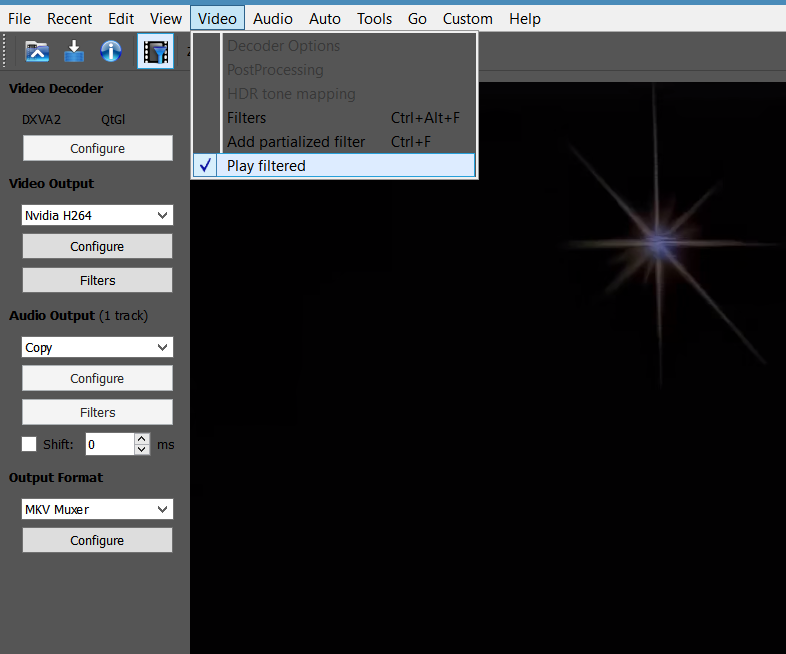Toggle the filtered playback filmstrip icon
The width and height of the screenshot is (786, 654).
(155, 51)
